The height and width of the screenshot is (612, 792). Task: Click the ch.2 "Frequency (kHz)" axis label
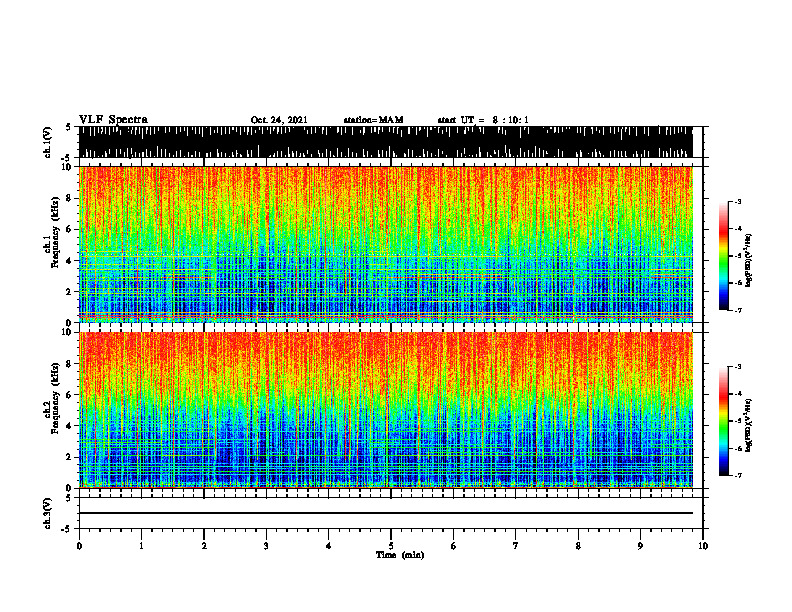coord(55,398)
